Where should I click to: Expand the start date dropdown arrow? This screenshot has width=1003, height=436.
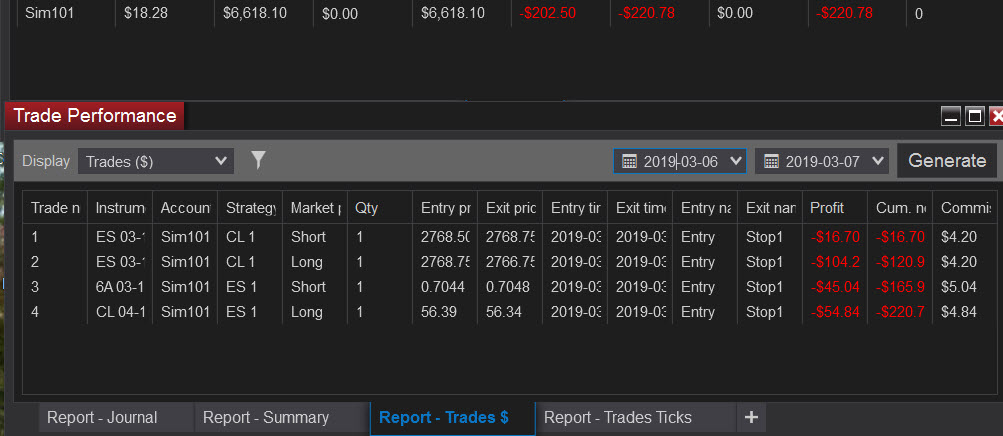pyautogui.click(x=736, y=161)
